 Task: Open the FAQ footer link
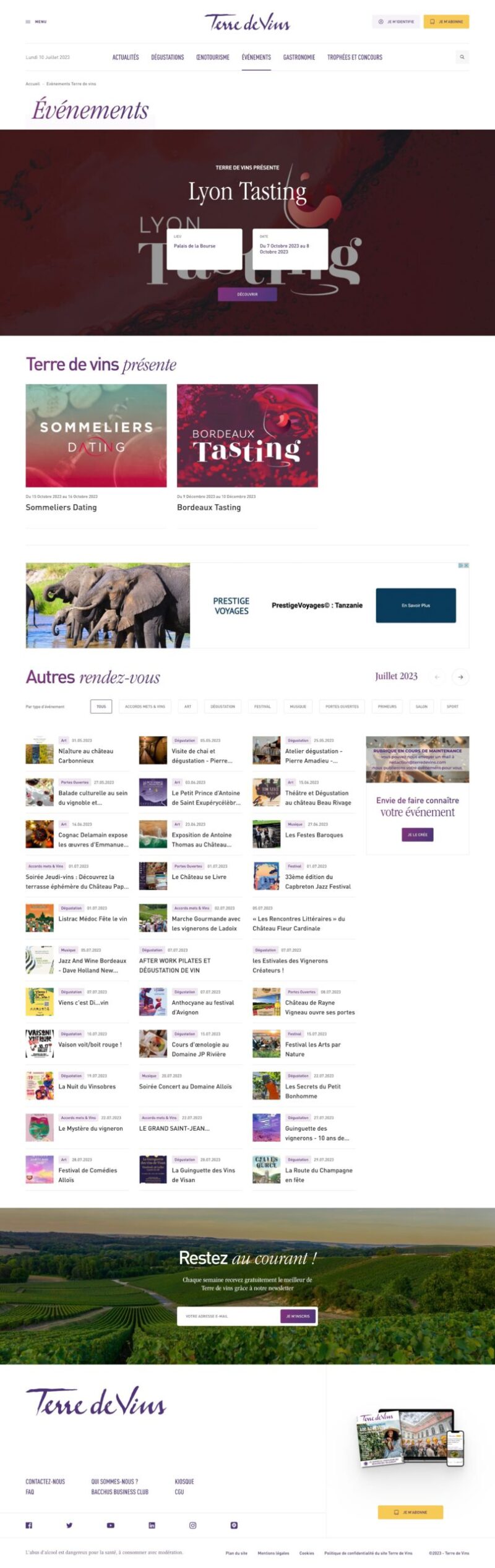pyautogui.click(x=30, y=1492)
